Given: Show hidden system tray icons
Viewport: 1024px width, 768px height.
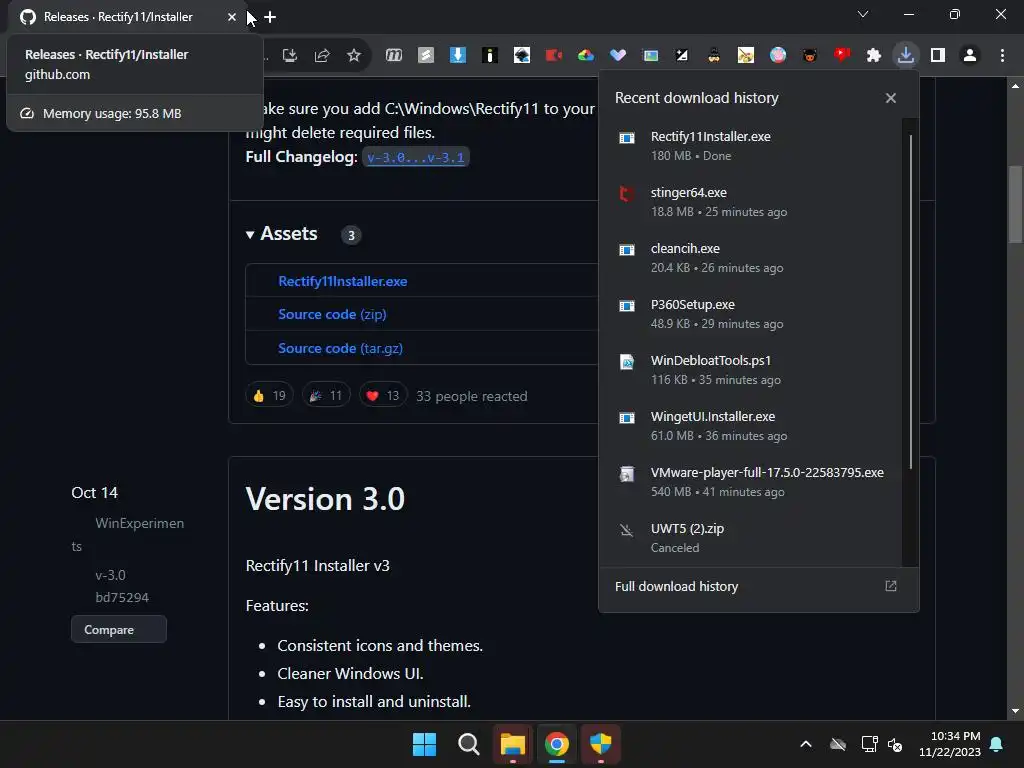Looking at the screenshot, I should point(806,744).
